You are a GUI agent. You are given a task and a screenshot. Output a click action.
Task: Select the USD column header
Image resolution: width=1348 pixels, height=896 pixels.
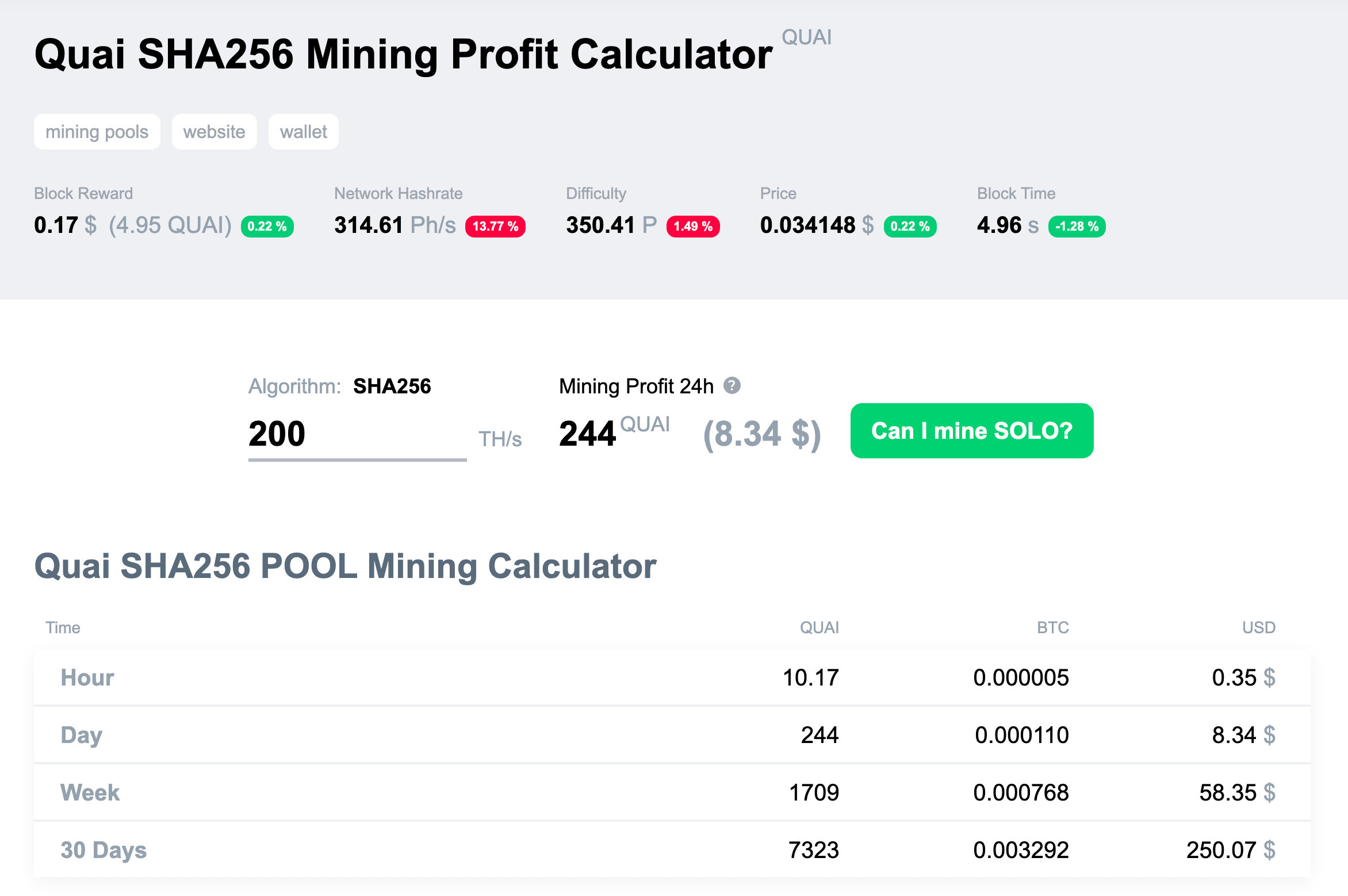(x=1259, y=627)
